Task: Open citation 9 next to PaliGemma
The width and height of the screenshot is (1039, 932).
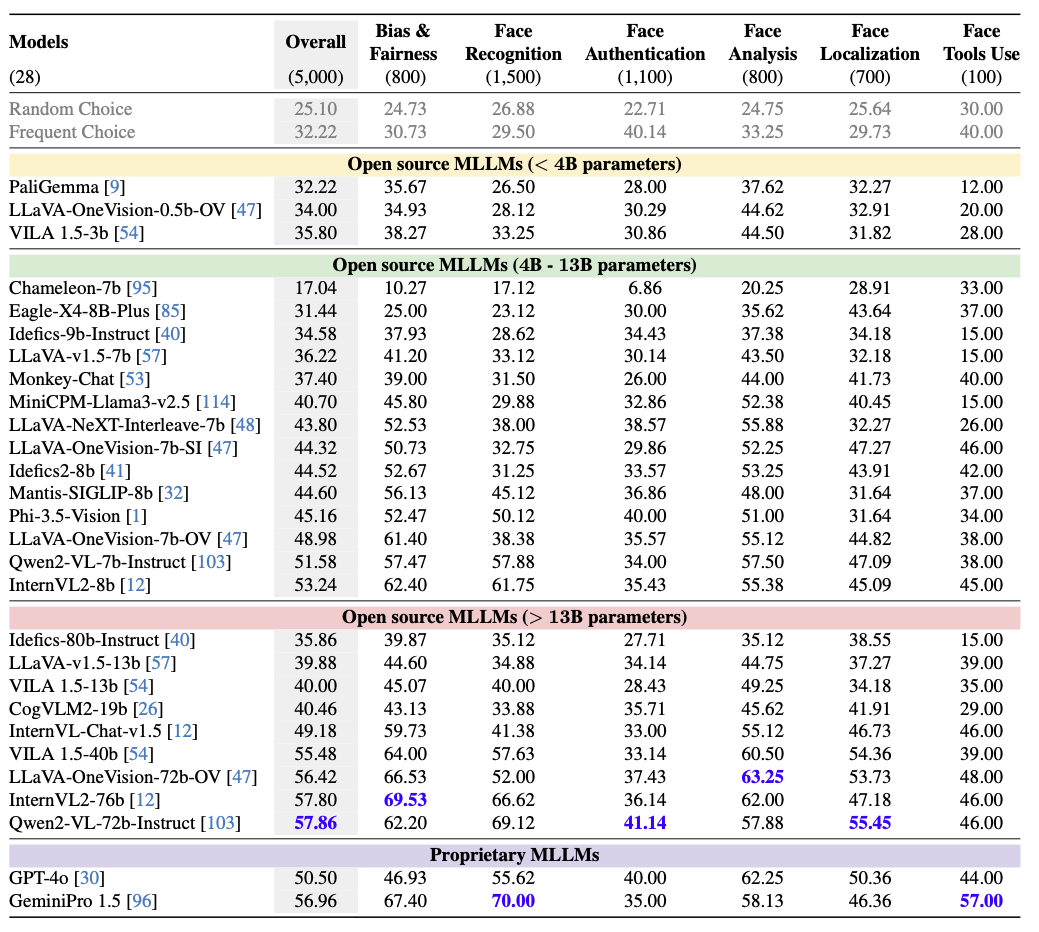Action: 118,187
